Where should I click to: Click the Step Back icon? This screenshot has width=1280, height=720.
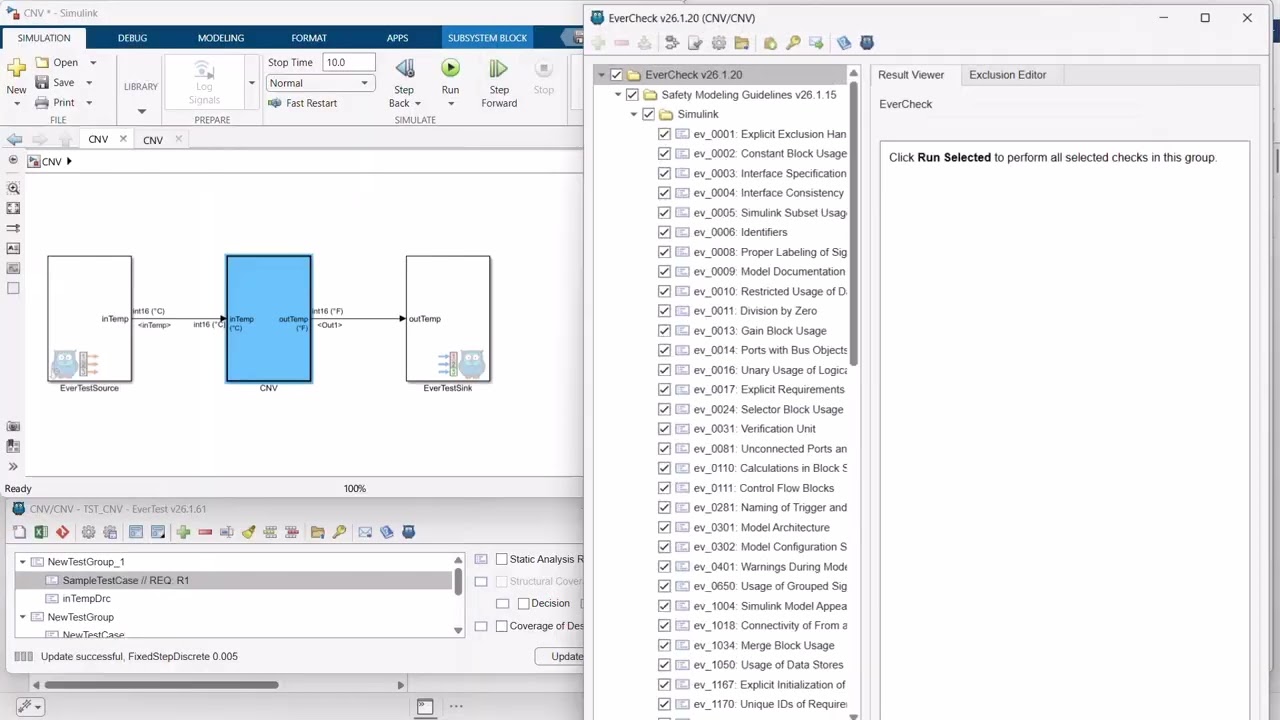[404, 68]
